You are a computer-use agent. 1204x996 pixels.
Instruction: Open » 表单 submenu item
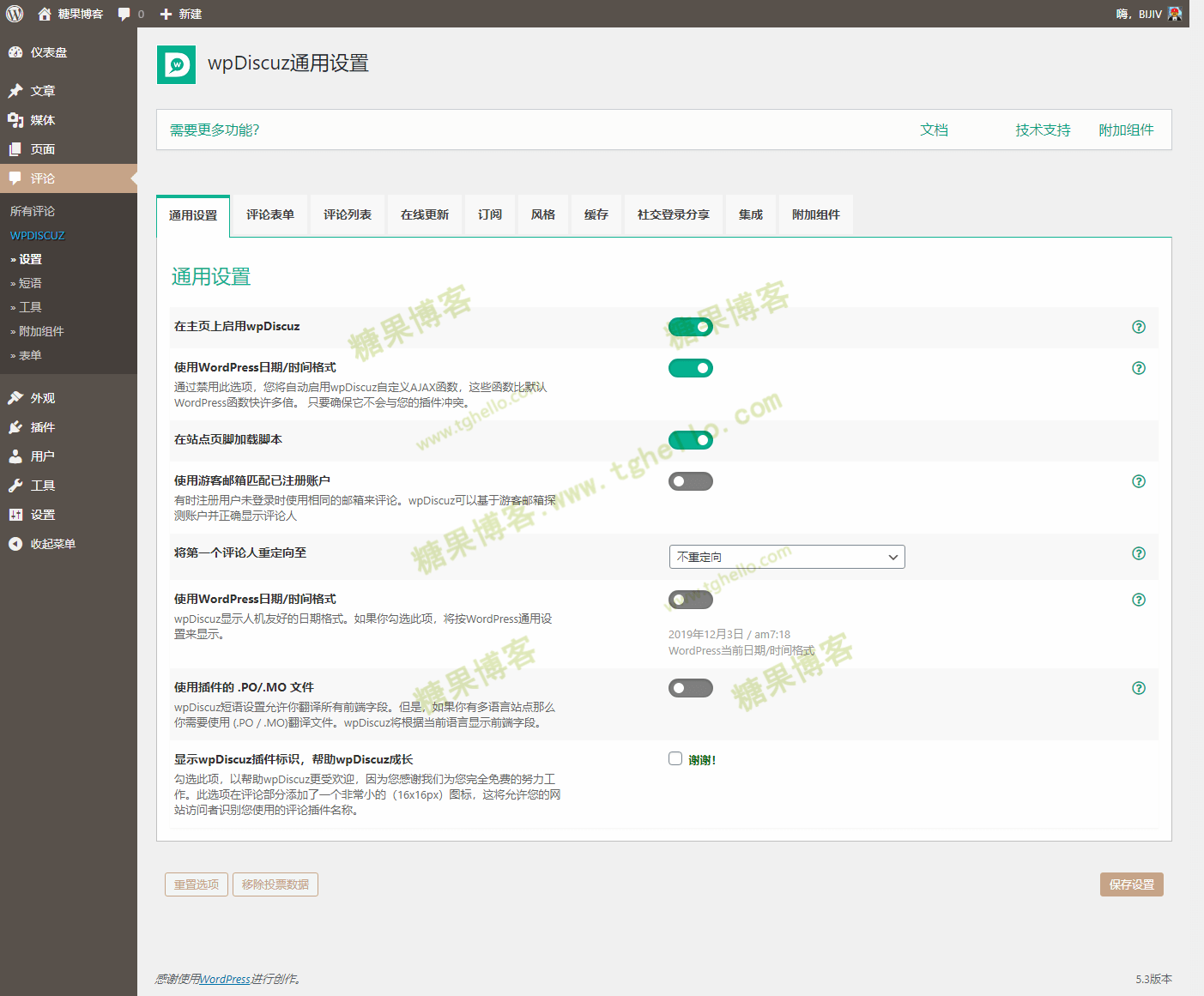26,355
